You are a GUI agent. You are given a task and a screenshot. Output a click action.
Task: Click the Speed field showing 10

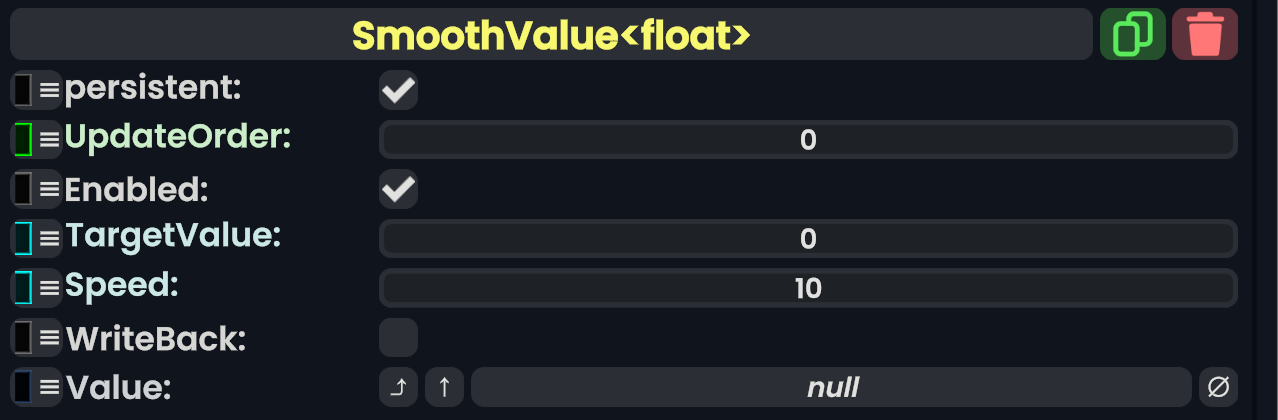(x=808, y=289)
